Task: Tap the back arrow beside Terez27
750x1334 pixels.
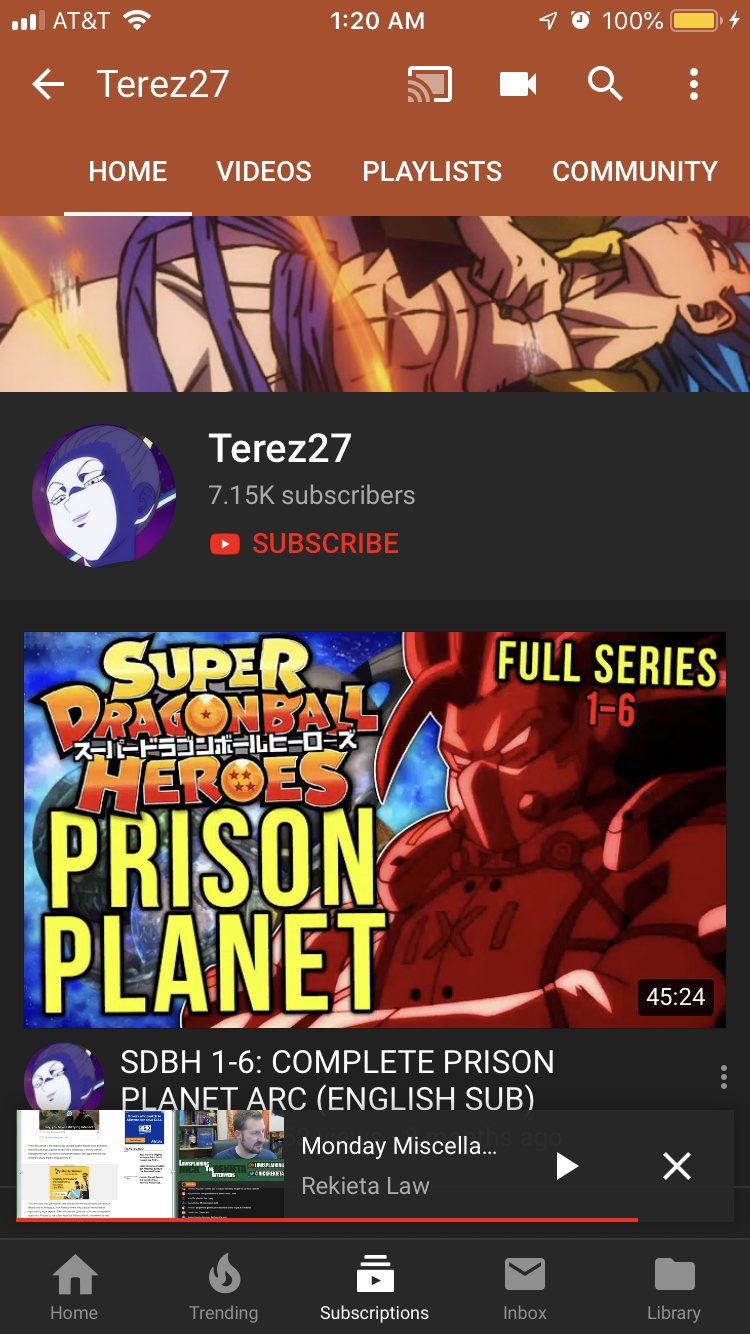Action: pyautogui.click(x=48, y=85)
